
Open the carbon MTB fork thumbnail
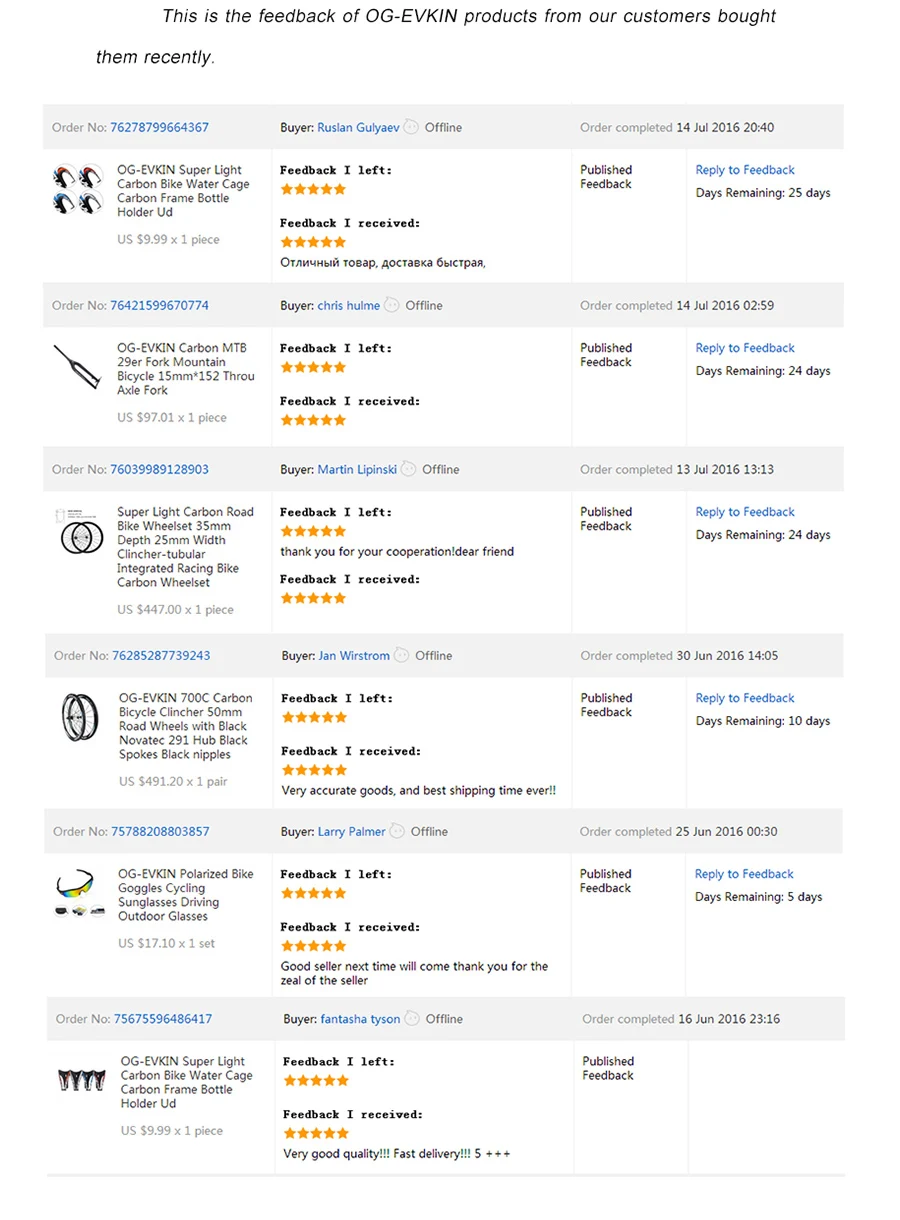tap(77, 369)
